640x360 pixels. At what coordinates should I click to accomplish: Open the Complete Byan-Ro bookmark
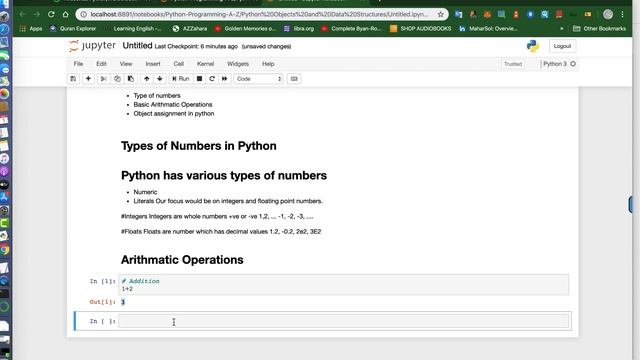click(x=351, y=29)
